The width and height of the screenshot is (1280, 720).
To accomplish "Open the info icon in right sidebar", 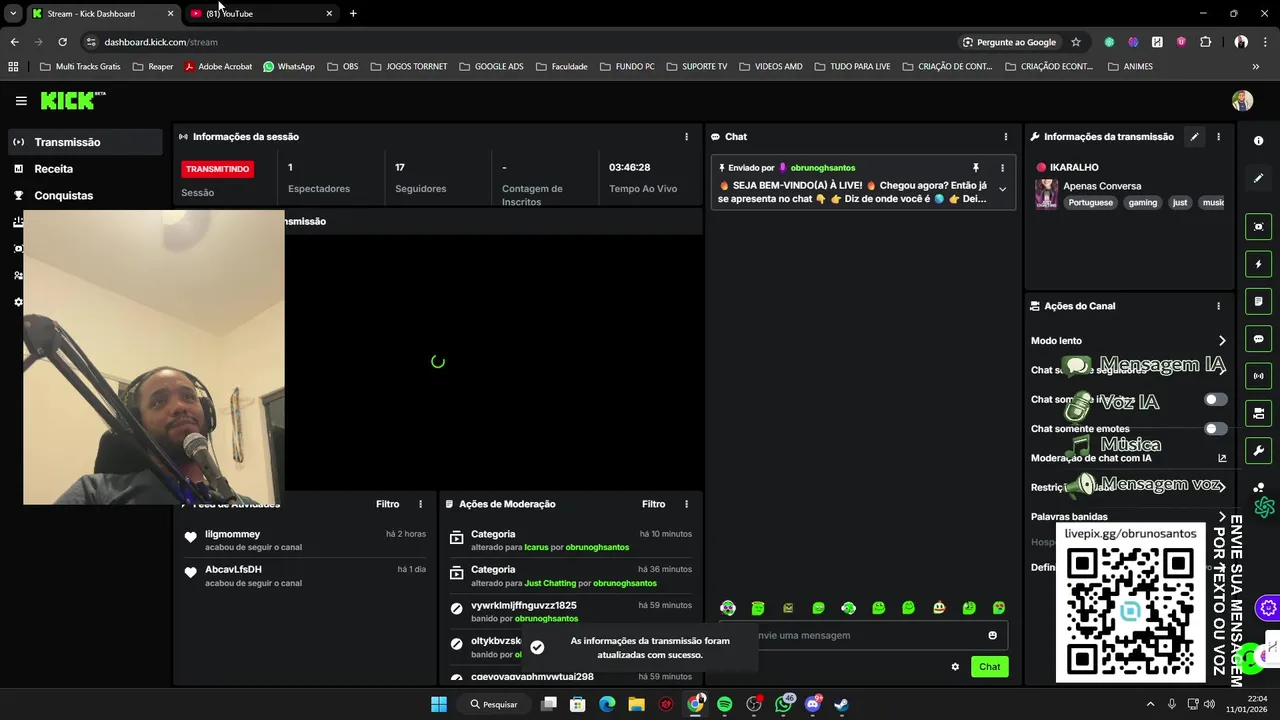I will [x=1258, y=141].
